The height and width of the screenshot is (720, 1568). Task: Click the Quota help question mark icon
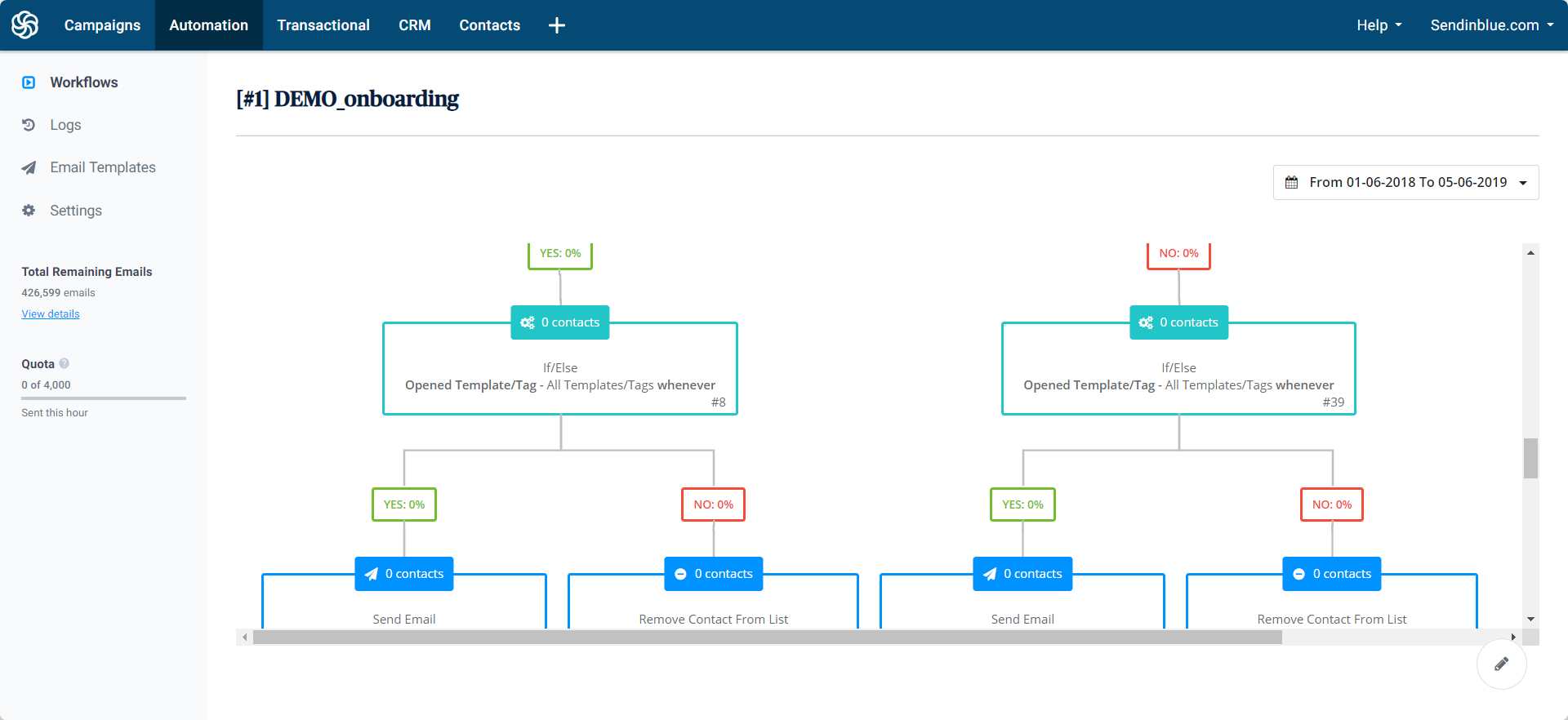tap(65, 363)
